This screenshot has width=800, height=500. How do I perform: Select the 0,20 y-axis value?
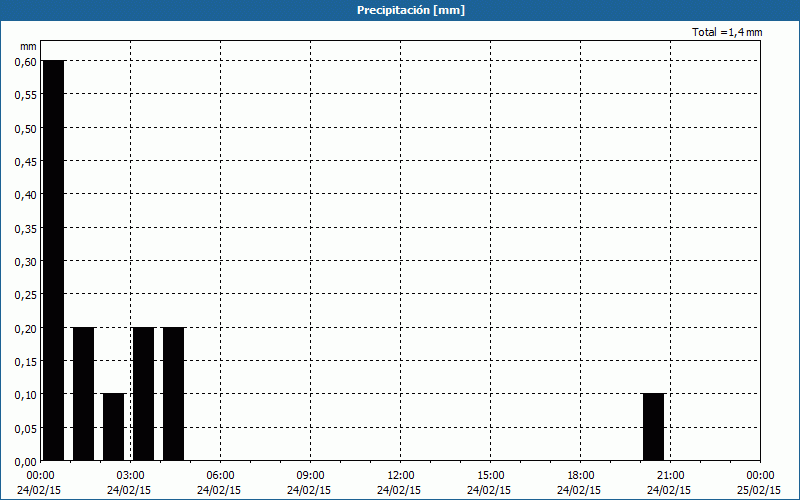point(26,329)
